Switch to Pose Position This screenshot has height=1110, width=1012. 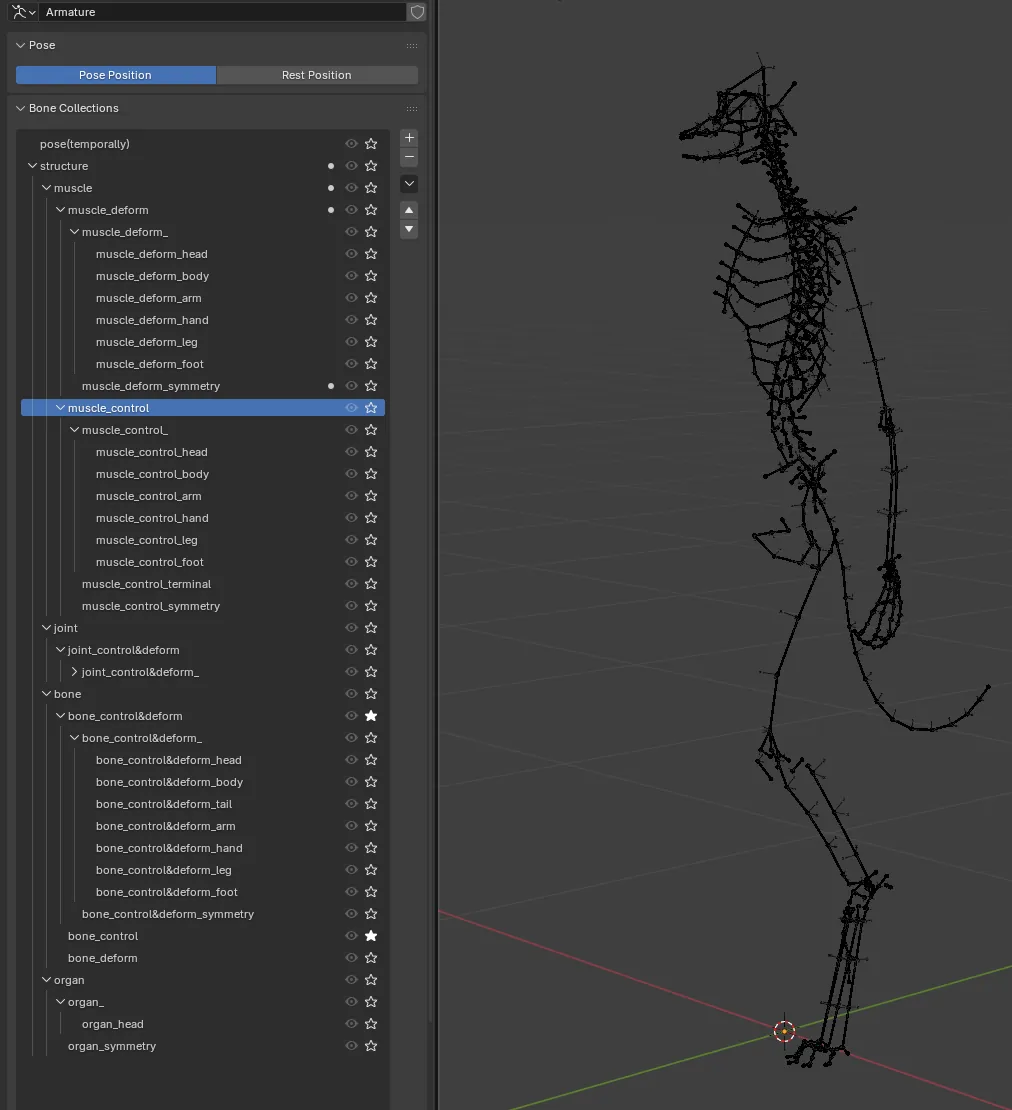(115, 75)
